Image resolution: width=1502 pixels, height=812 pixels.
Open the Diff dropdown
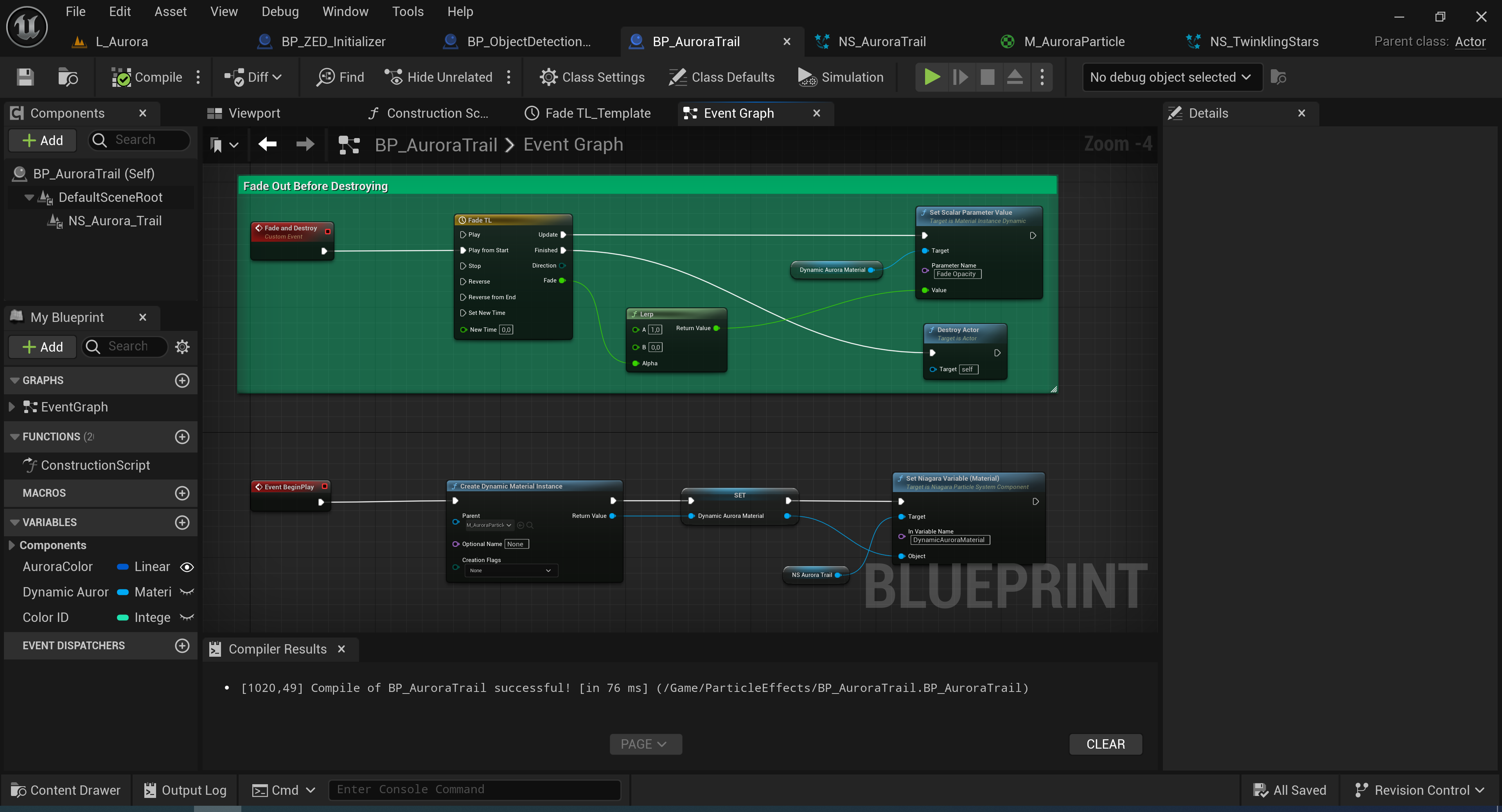tap(253, 77)
